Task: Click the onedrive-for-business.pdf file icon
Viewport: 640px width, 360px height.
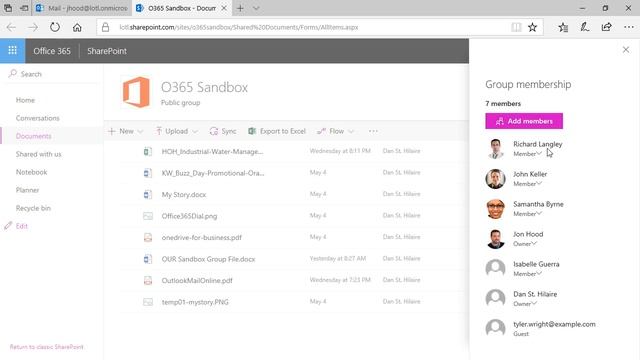Action: 148,237
